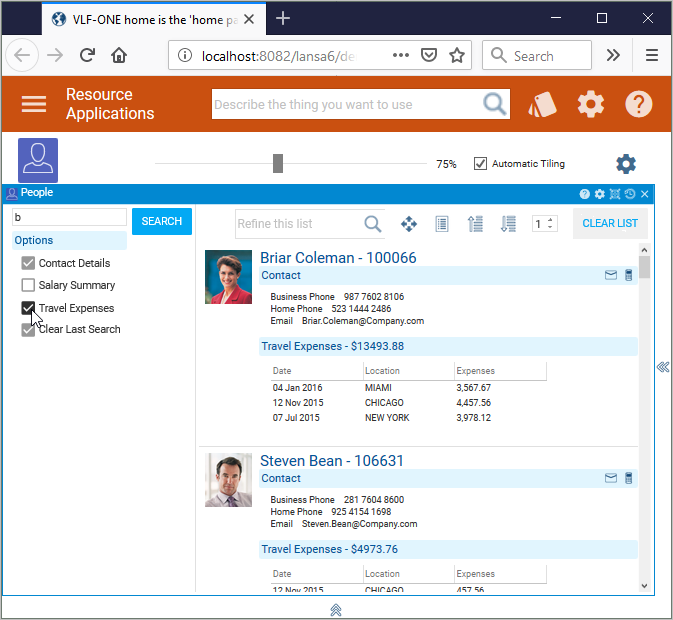Open the themes swatch icon in header
Viewport: 673px width, 620px height.
pyautogui.click(x=541, y=104)
